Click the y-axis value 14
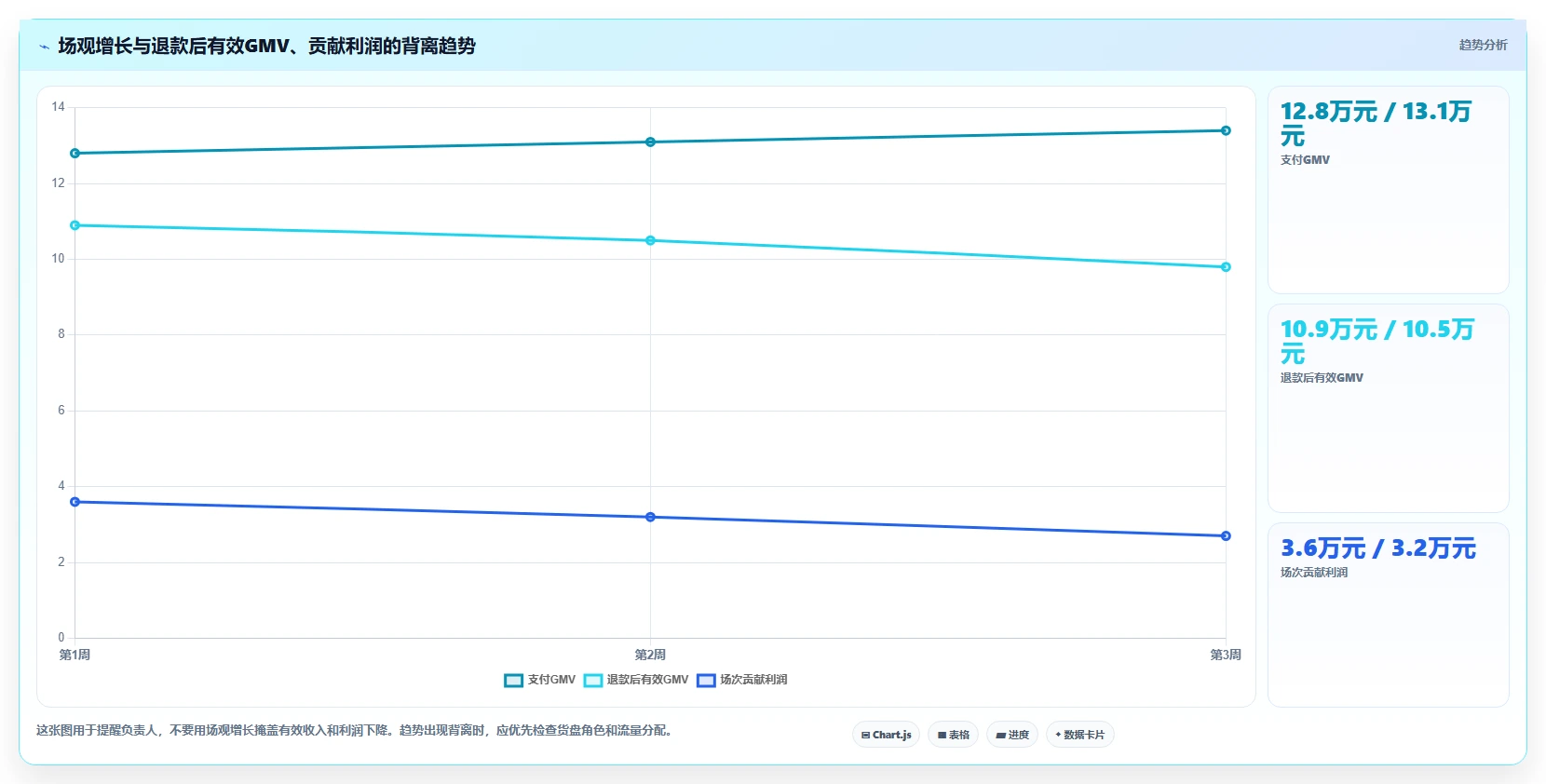 click(x=59, y=107)
